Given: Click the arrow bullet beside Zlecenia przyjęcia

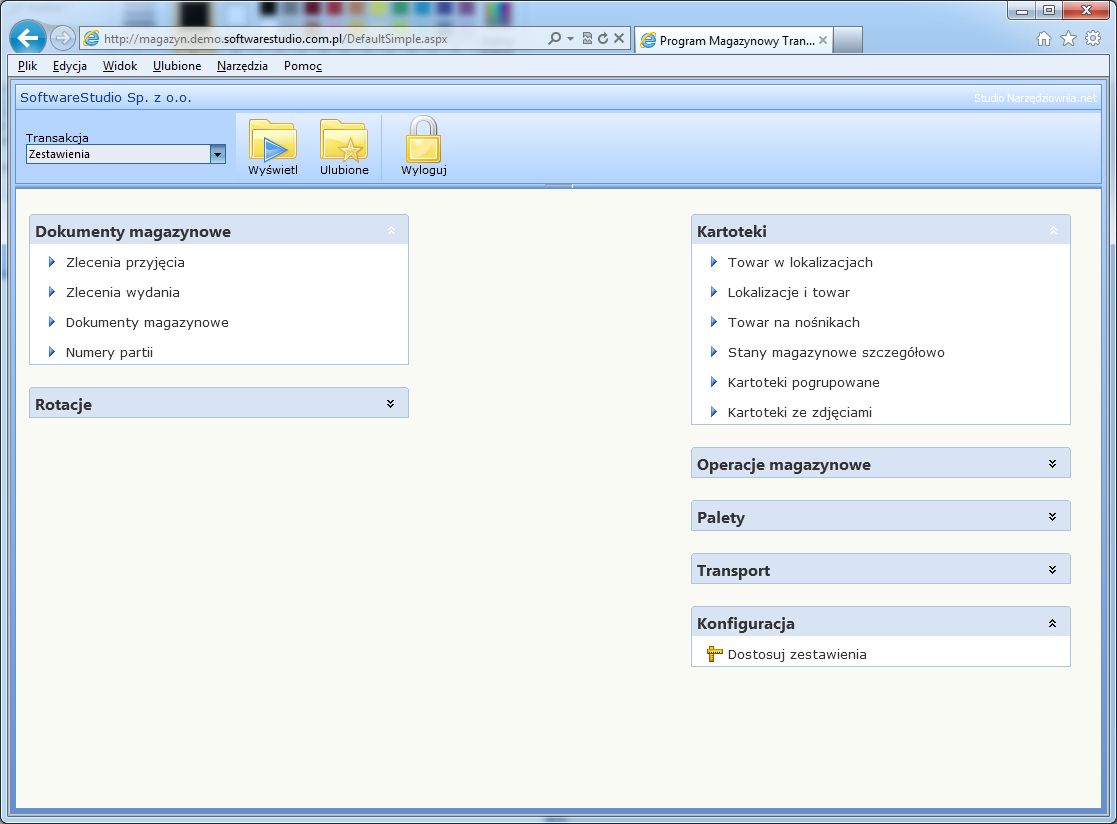Looking at the screenshot, I should (51, 262).
